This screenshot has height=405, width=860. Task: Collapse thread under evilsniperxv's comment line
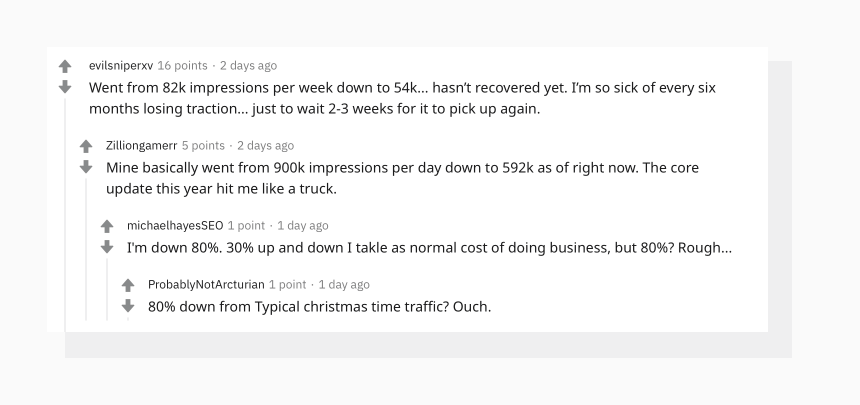65,215
